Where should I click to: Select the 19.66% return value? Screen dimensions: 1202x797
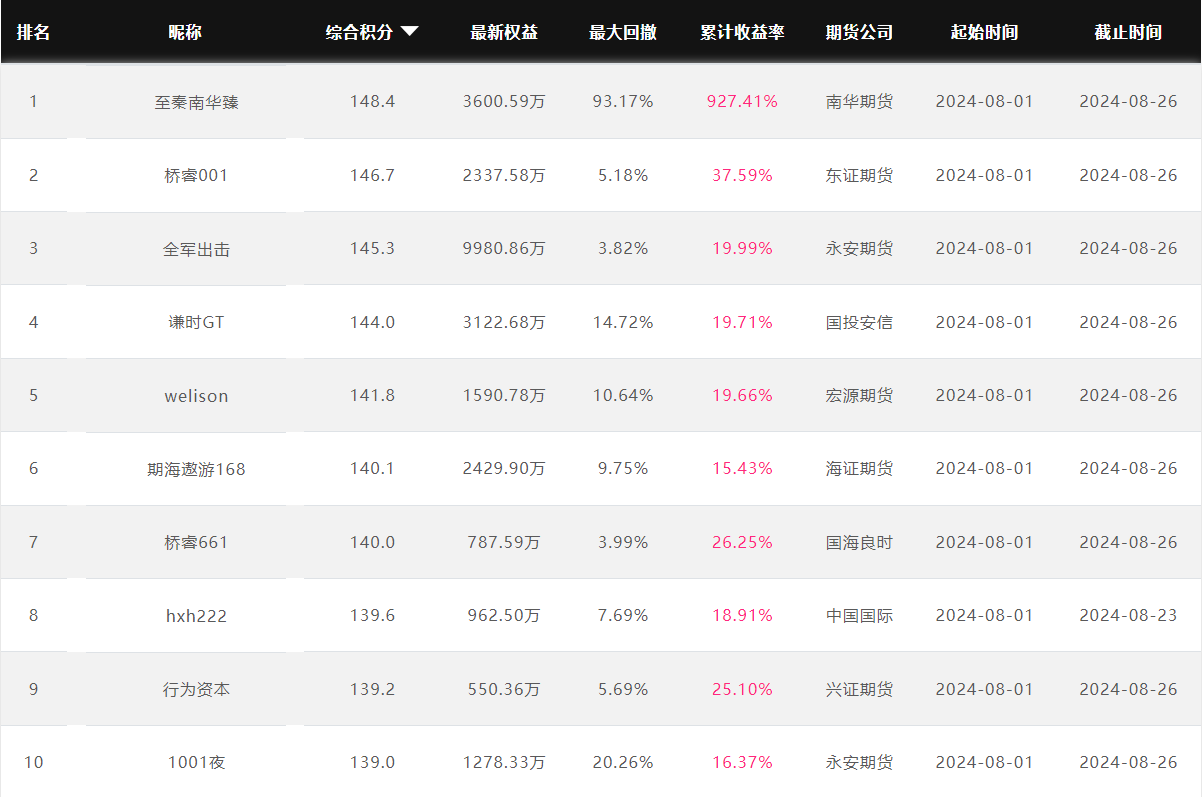click(742, 396)
